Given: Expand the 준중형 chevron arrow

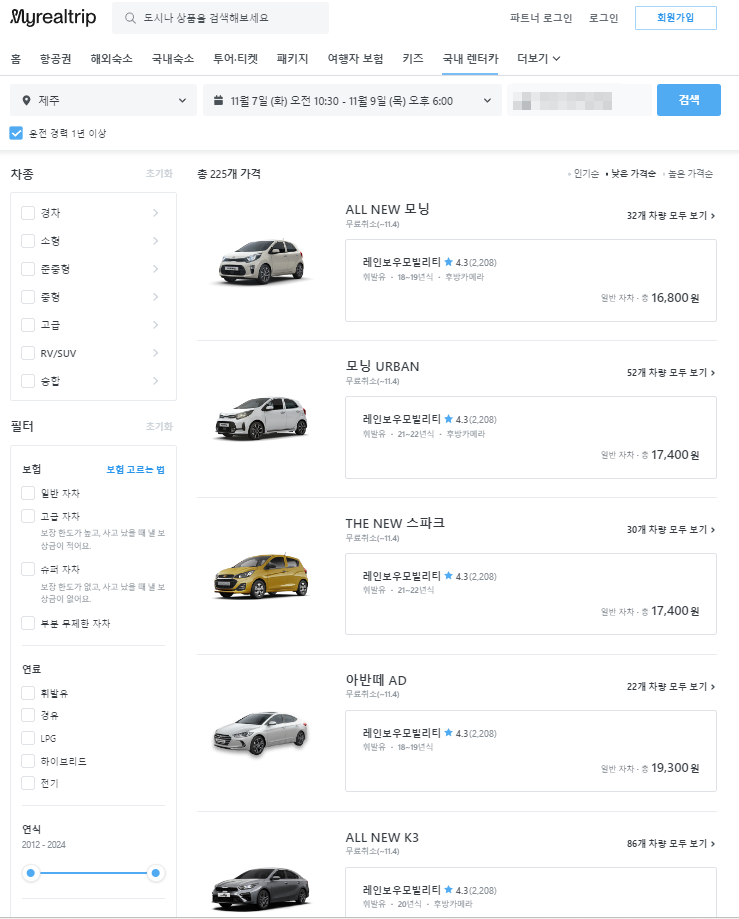Looking at the screenshot, I should coord(155,269).
